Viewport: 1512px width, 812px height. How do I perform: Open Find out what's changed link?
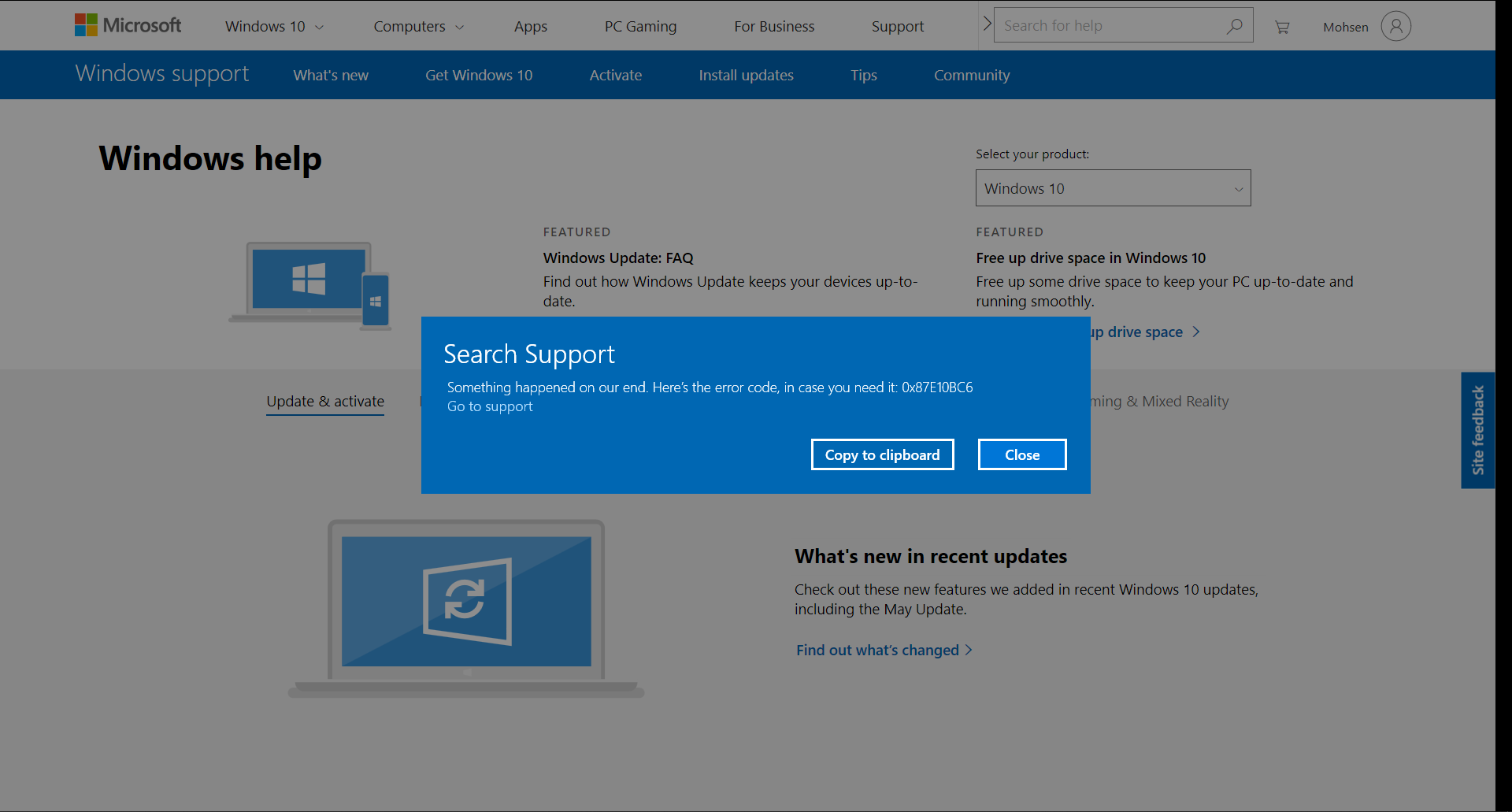tap(877, 651)
